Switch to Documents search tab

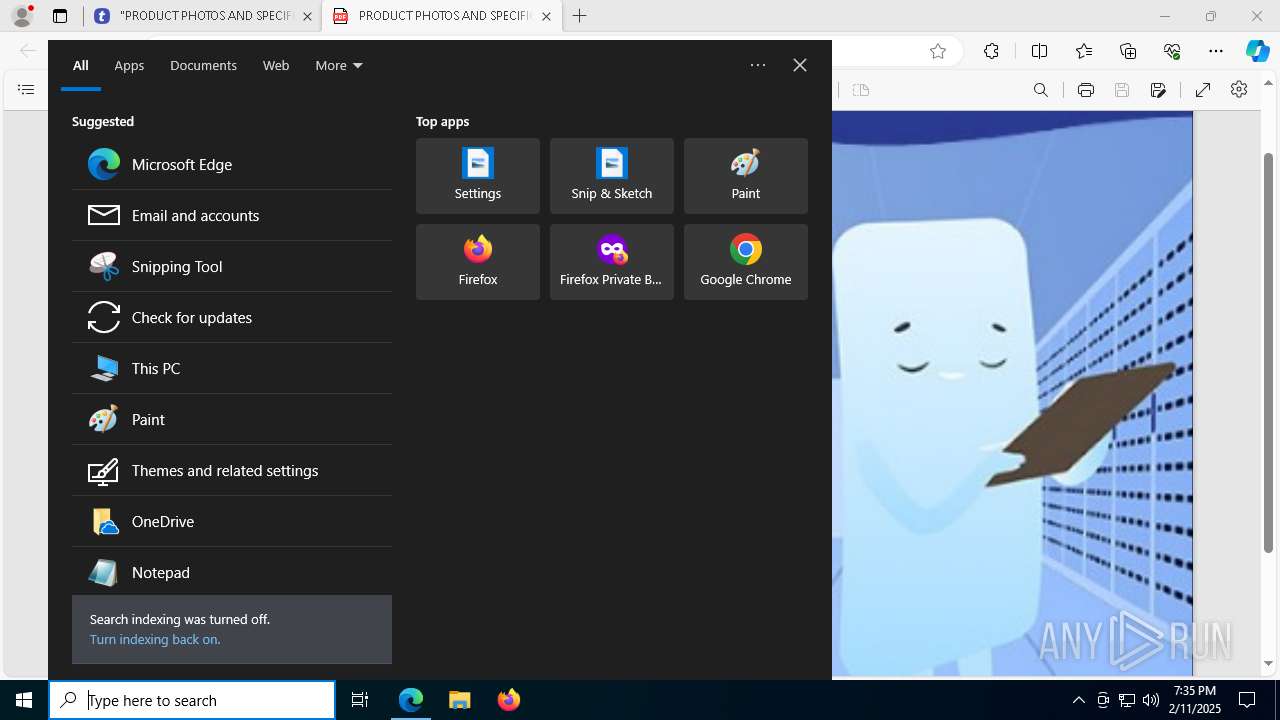click(203, 65)
